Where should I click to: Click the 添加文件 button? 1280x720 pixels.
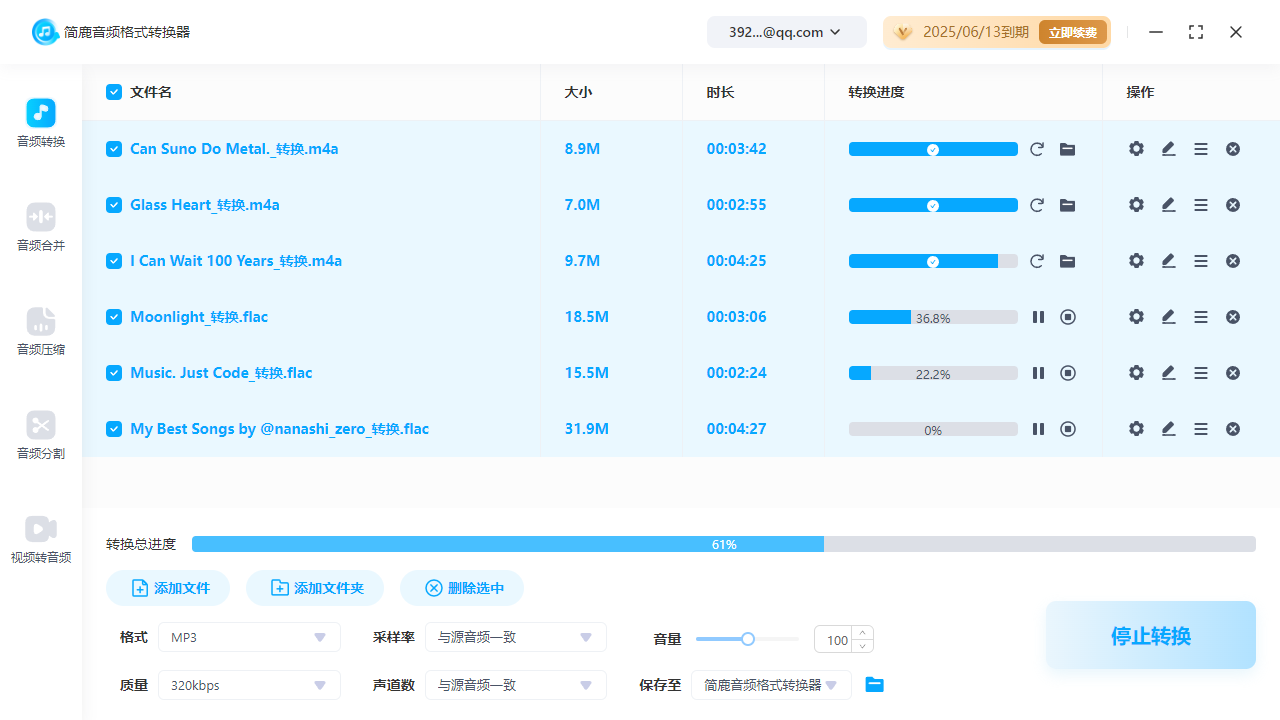[169, 588]
